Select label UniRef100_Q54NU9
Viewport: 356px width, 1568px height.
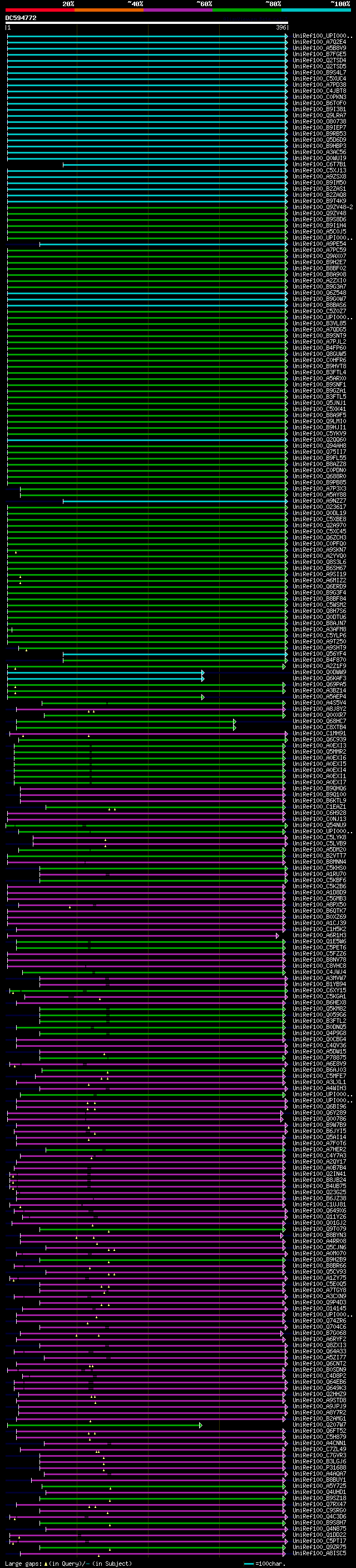point(319,825)
